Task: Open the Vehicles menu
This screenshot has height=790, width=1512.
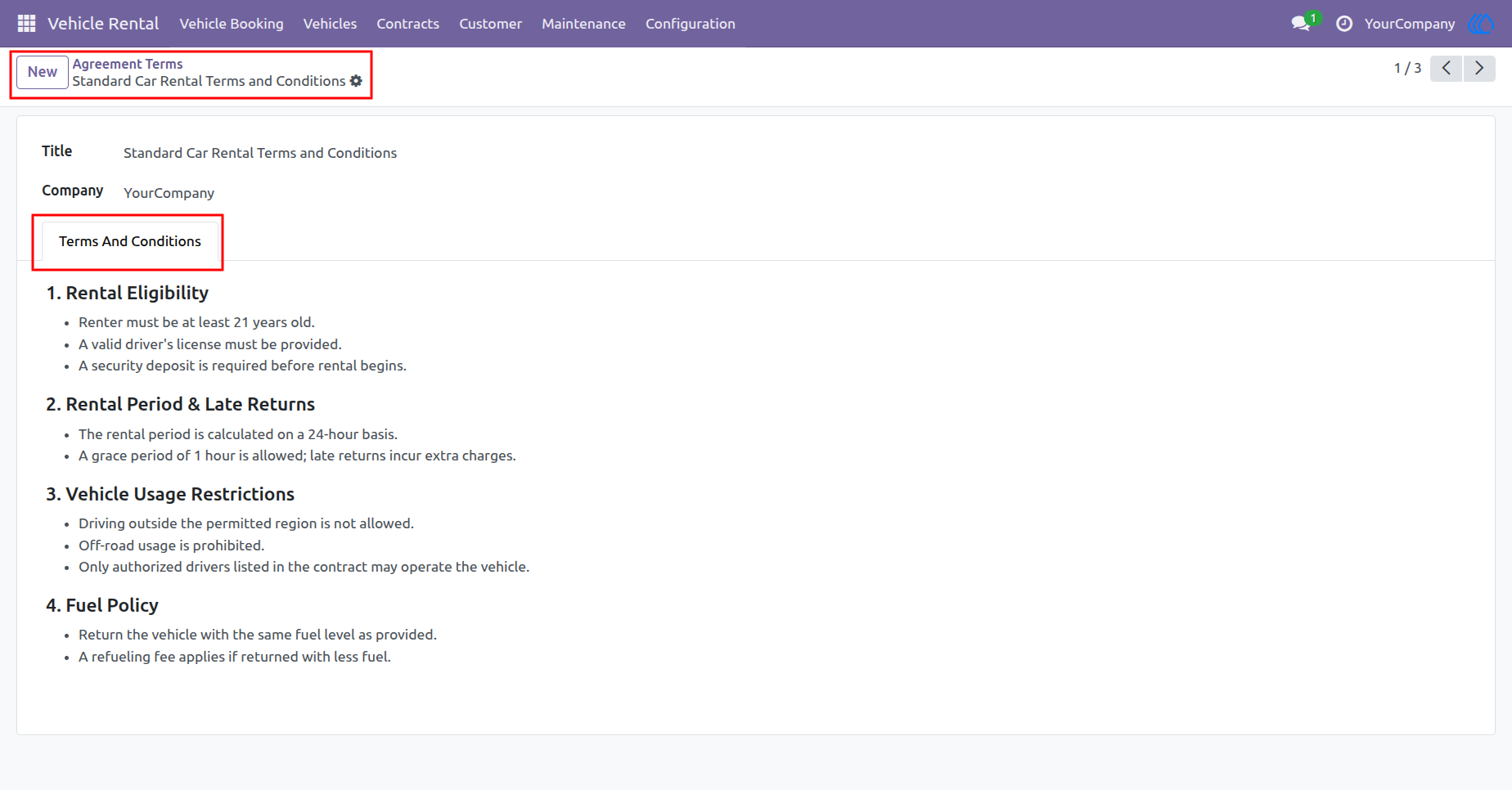Action: point(330,24)
